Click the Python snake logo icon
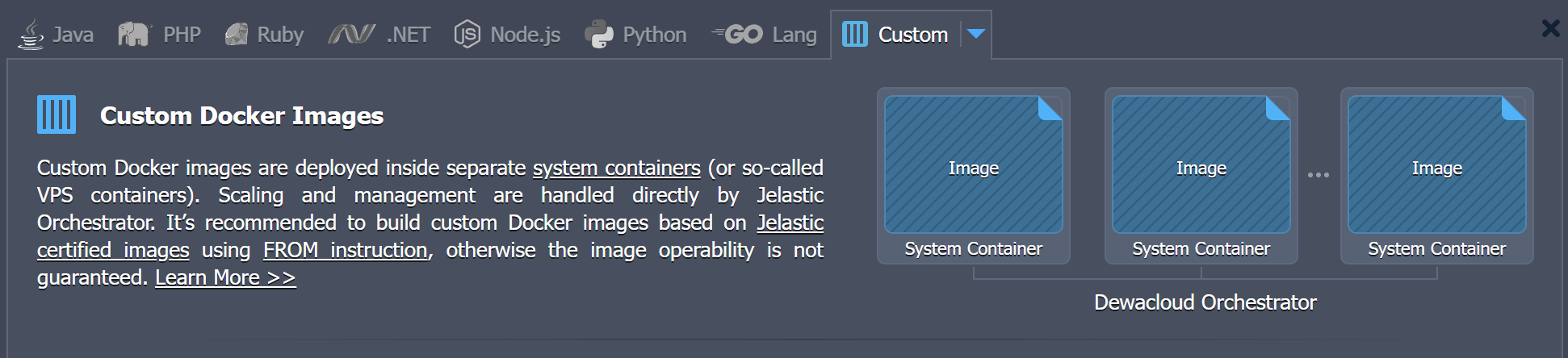The image size is (1568, 358). (x=598, y=35)
